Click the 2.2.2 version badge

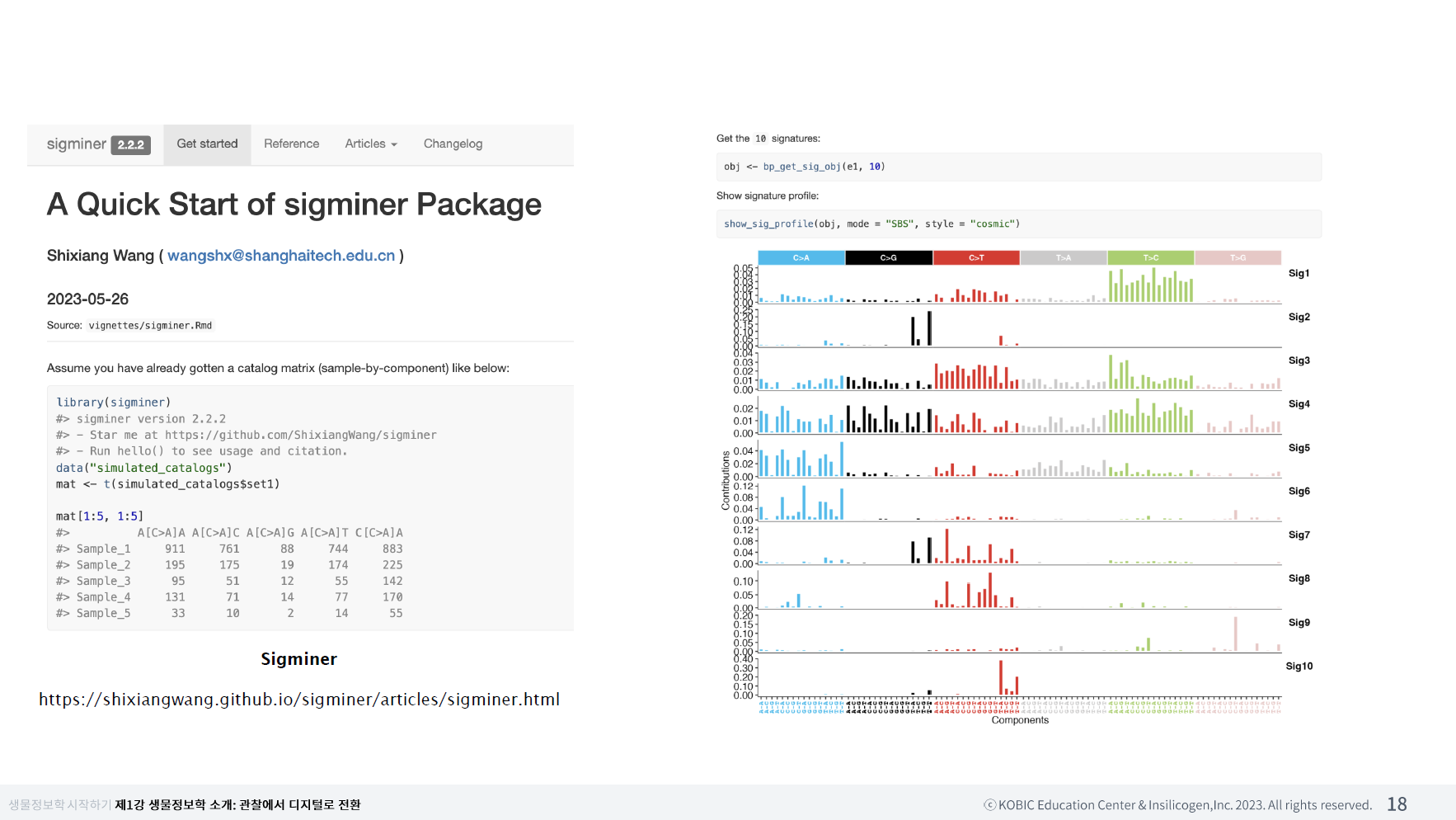coord(130,145)
